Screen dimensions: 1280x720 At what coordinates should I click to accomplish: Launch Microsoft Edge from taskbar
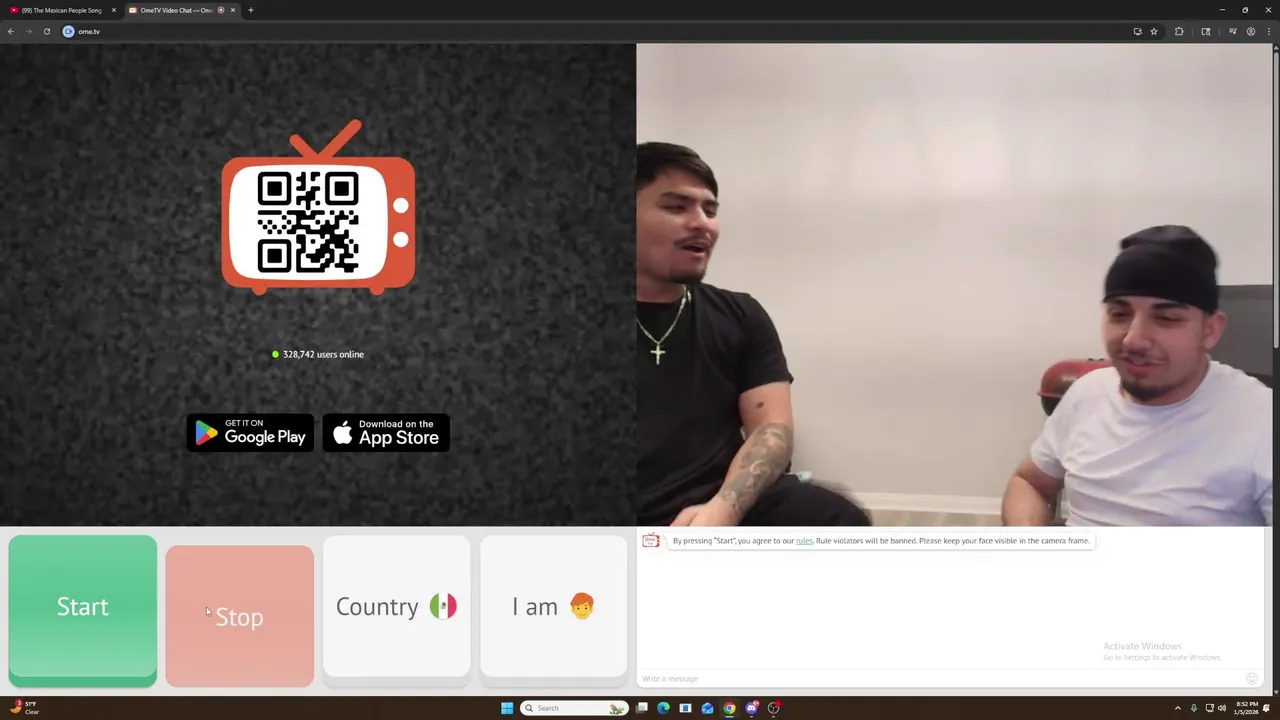click(x=663, y=708)
